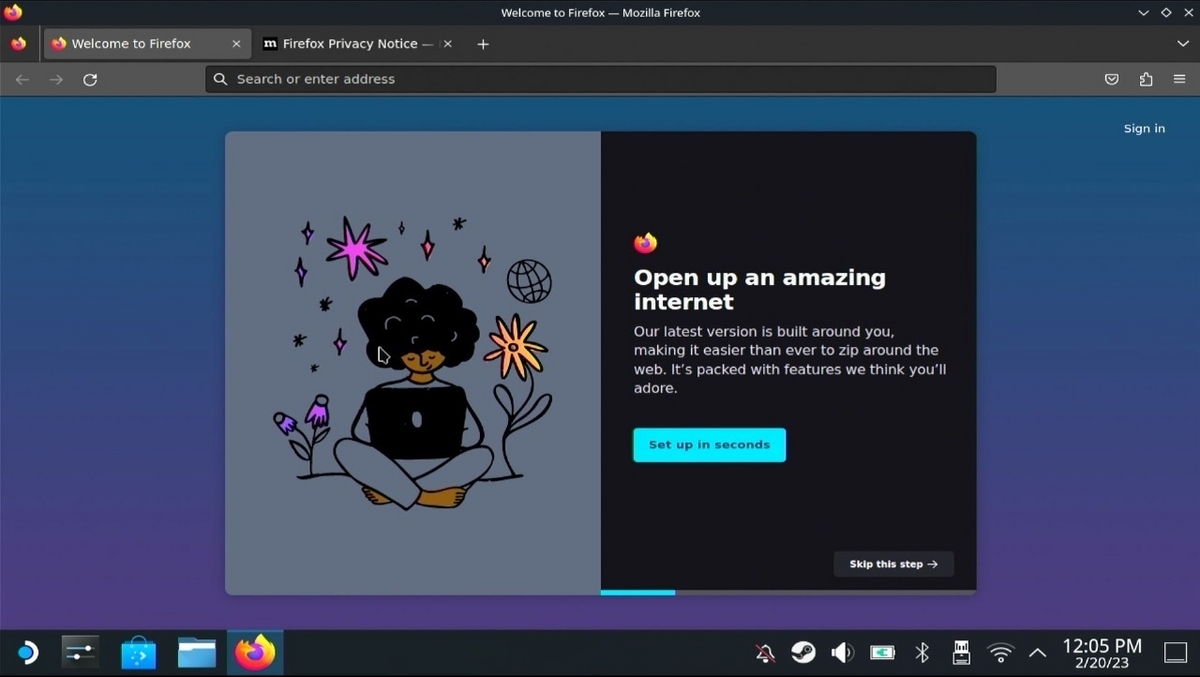This screenshot has height=677, width=1200.
Task: Close the Welcome to Firefox tab
Action: pyautogui.click(x=236, y=44)
